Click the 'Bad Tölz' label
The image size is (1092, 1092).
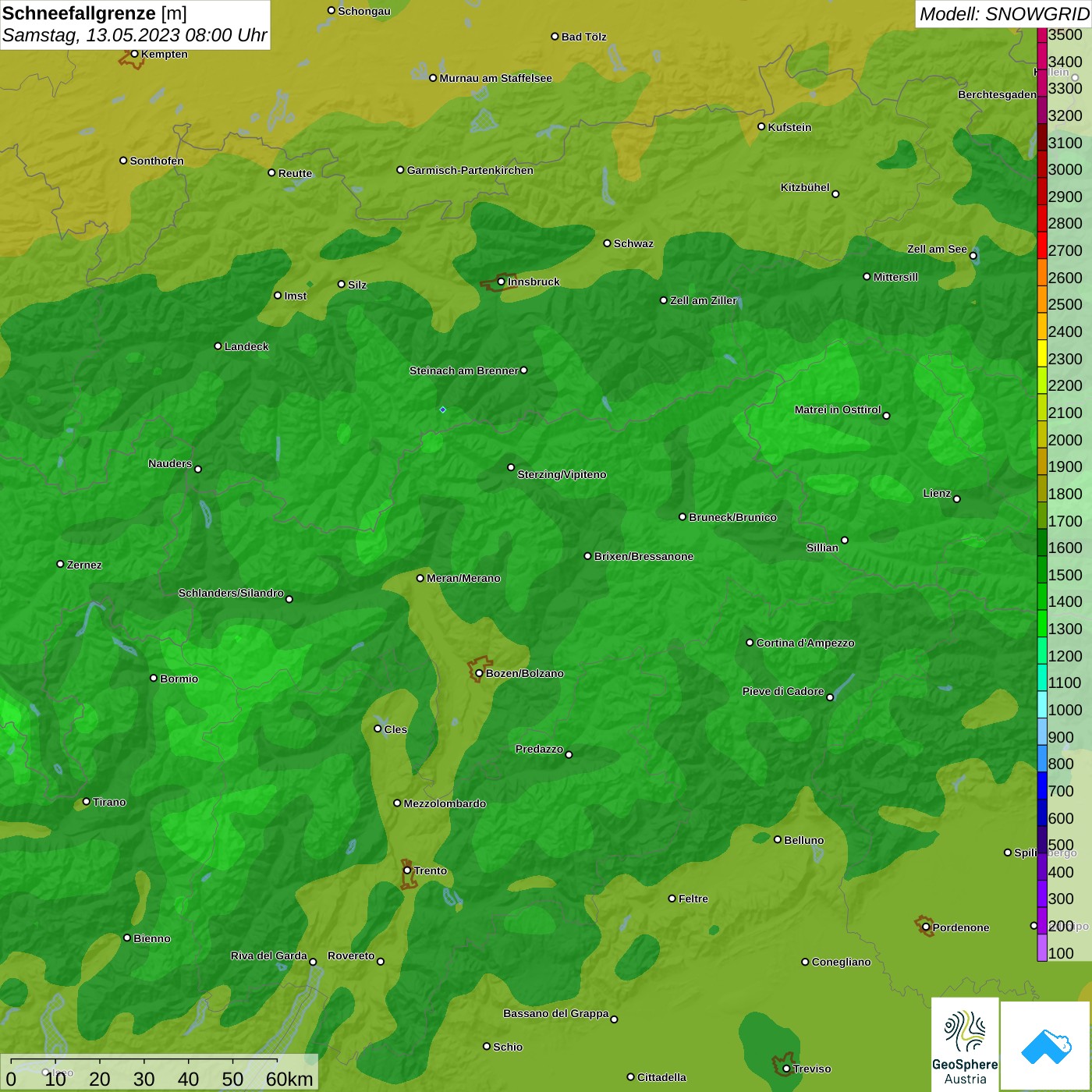tap(584, 37)
